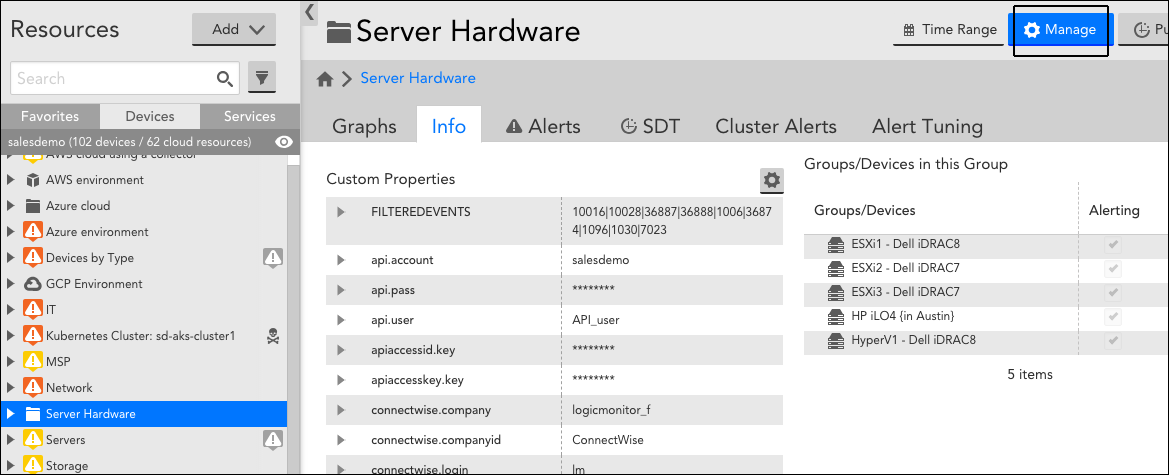Click the Kubernetes Cluster skull icon
Screen dimensions: 1169x475
[273, 336]
